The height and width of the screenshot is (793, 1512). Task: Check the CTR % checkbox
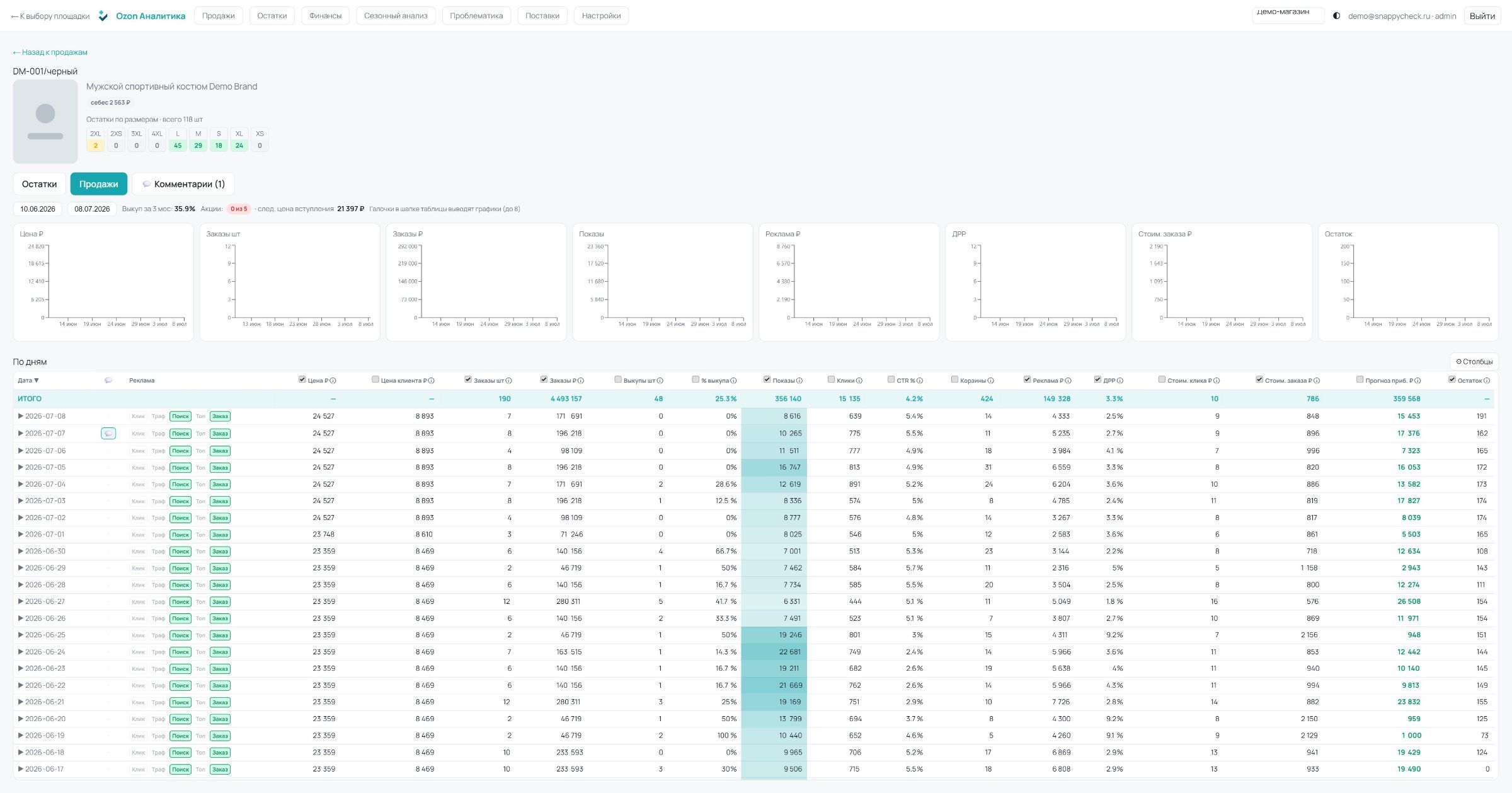(891, 379)
